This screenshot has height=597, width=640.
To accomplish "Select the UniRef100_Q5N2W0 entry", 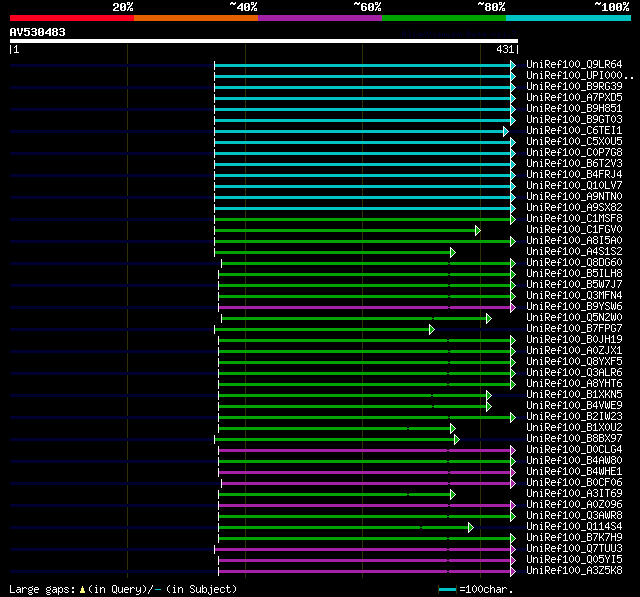I will click(x=574, y=318).
